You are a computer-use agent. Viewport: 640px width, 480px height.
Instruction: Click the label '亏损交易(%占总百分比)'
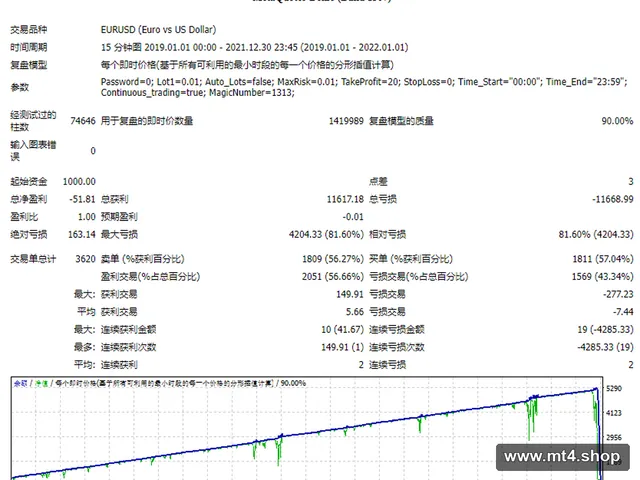click(418, 277)
